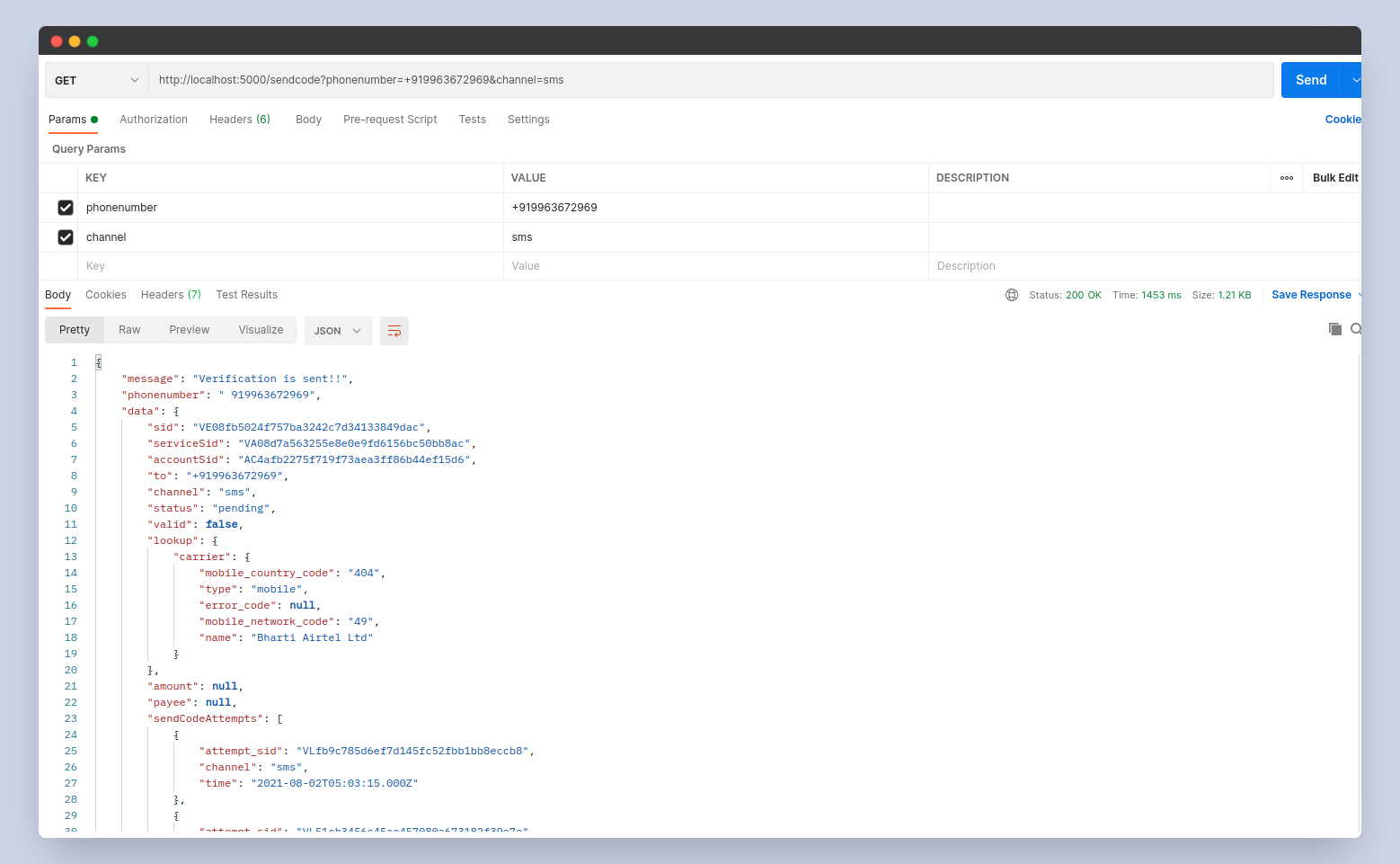Click the Size: 1.21 KB indicator
Viewport: 1400px width, 864px height.
click(x=1221, y=295)
